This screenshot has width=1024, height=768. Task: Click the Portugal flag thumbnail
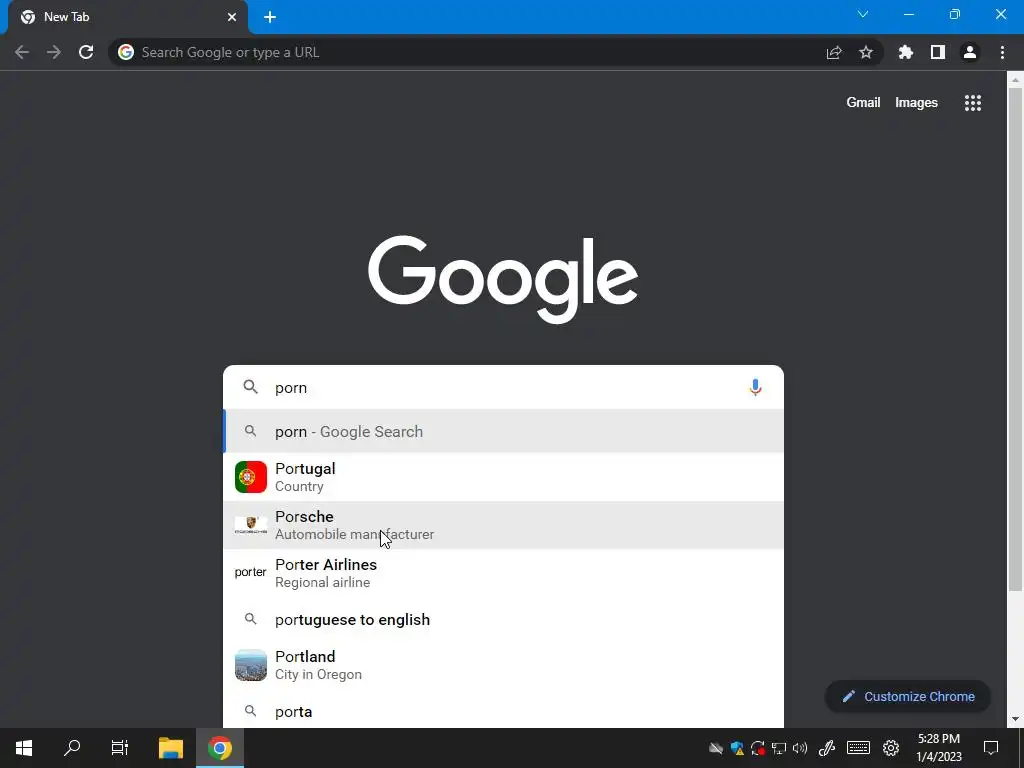[251, 477]
